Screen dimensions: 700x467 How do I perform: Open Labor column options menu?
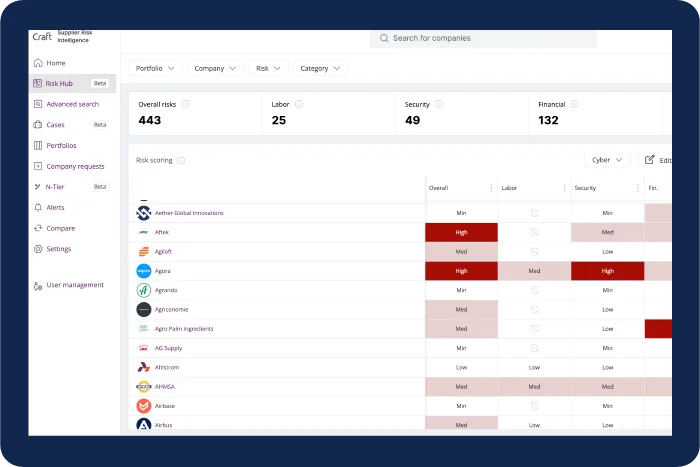(564, 188)
